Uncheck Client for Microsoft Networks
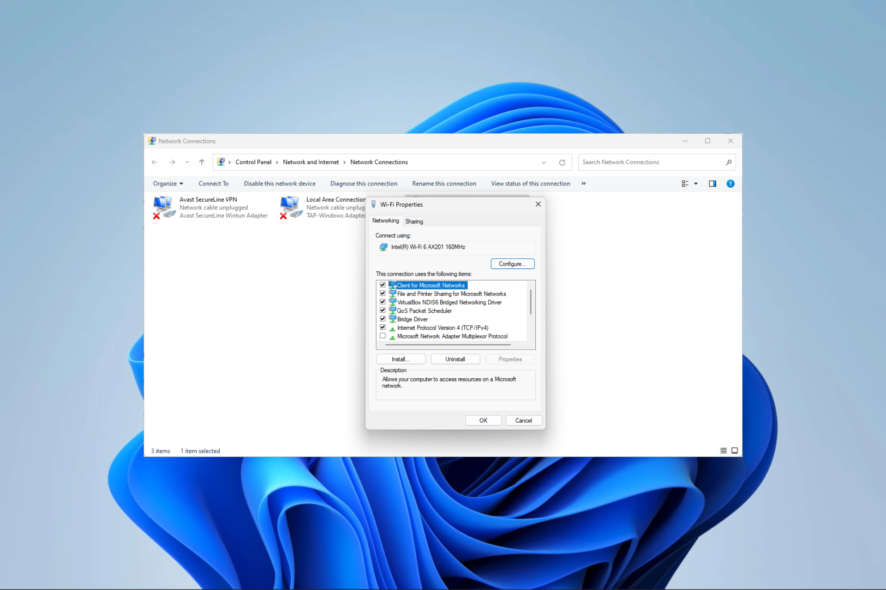This screenshot has width=886, height=590. pos(383,285)
